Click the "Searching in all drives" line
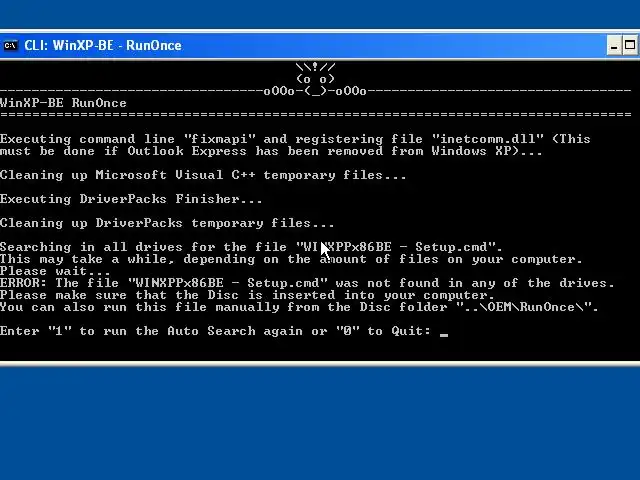This screenshot has width=640, height=480. [251, 247]
